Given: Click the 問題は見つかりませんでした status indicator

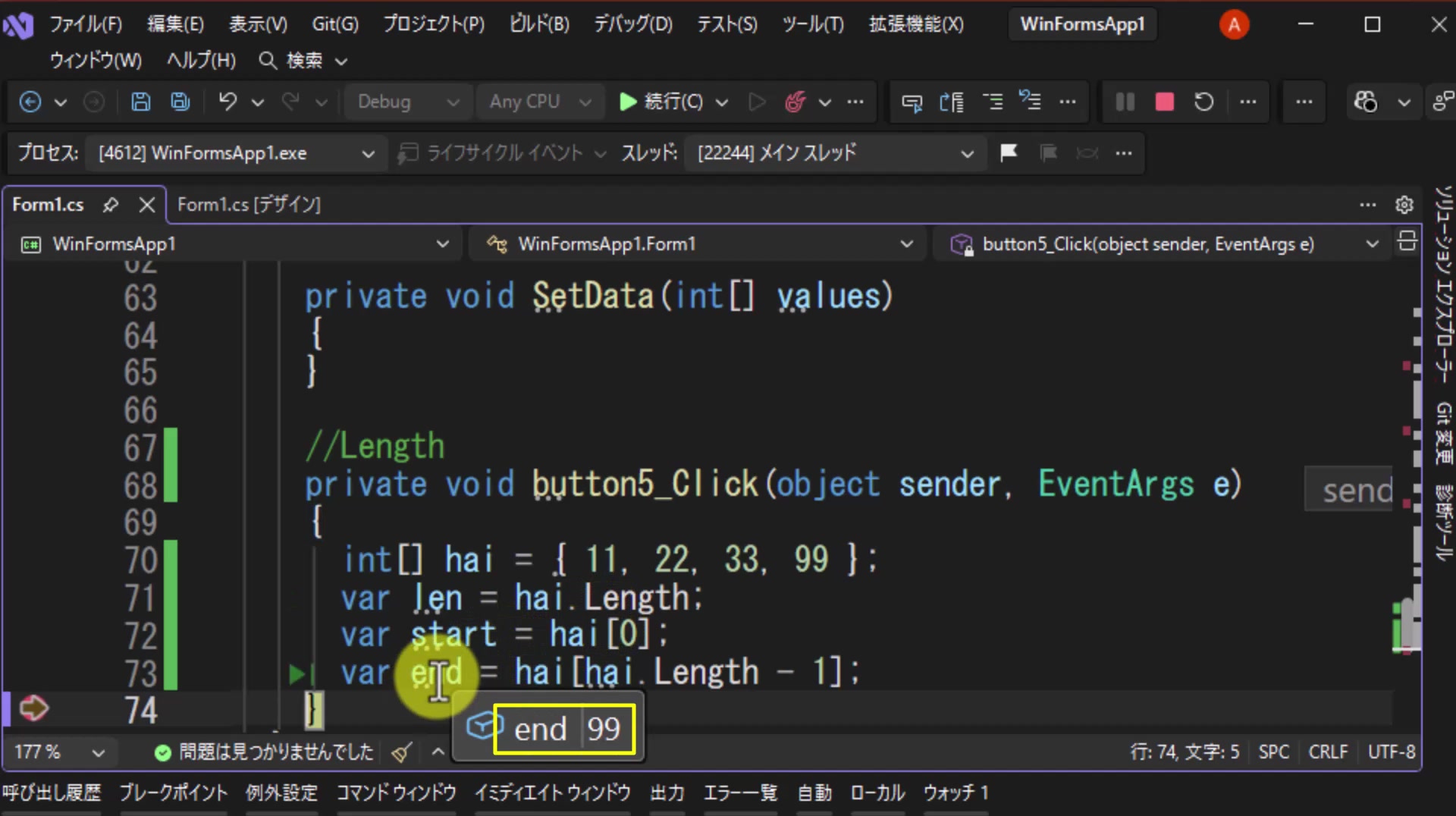Looking at the screenshot, I should click(x=265, y=752).
